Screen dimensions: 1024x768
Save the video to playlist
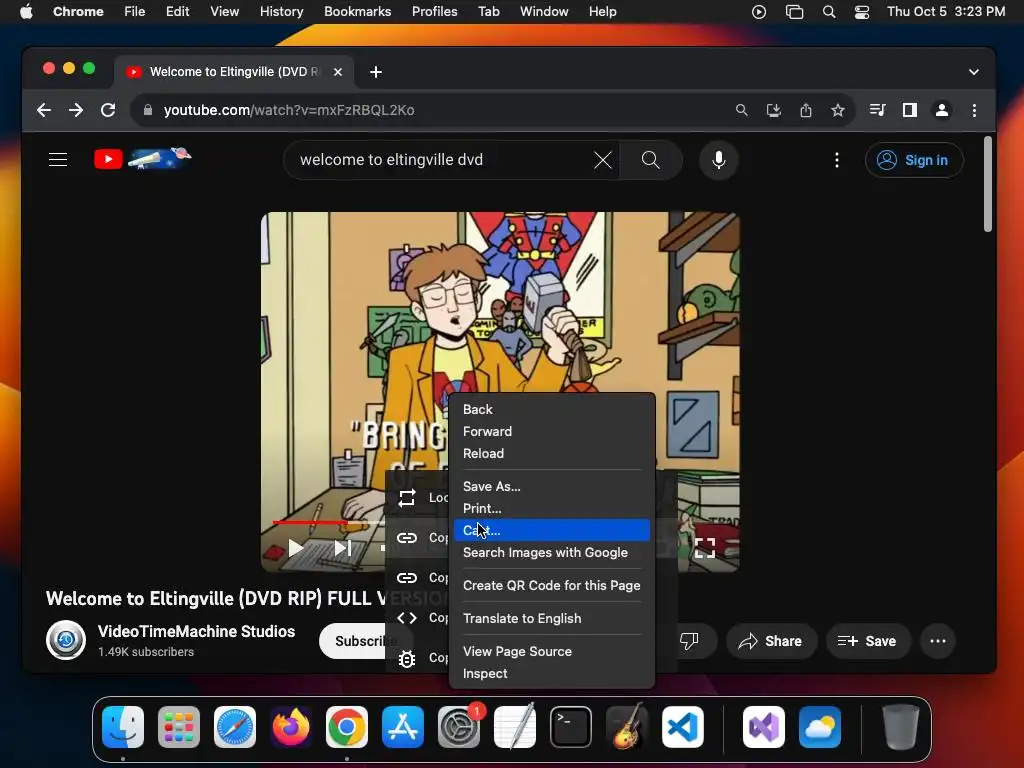pos(867,641)
